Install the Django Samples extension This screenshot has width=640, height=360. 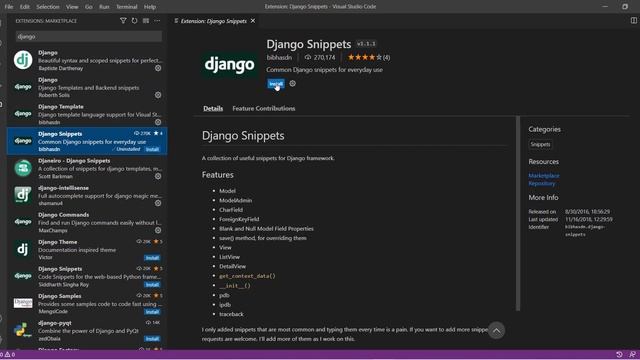tap(152, 312)
